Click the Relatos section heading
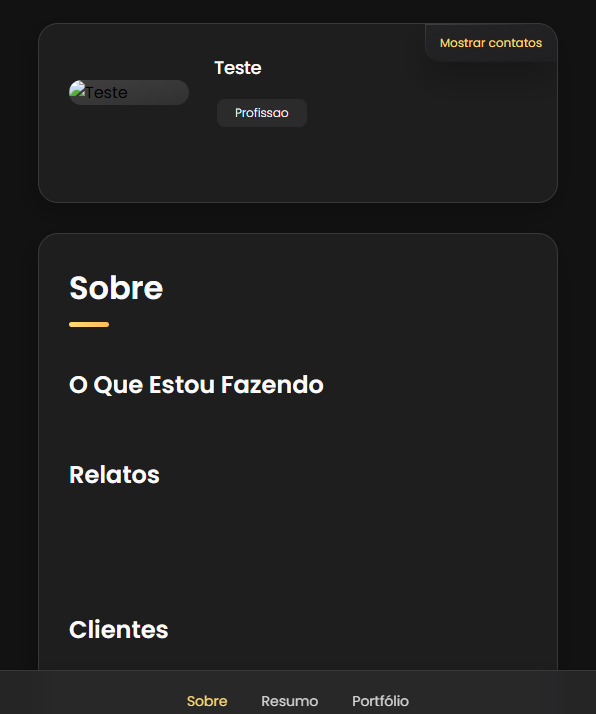Image resolution: width=596 pixels, height=714 pixels. point(114,474)
